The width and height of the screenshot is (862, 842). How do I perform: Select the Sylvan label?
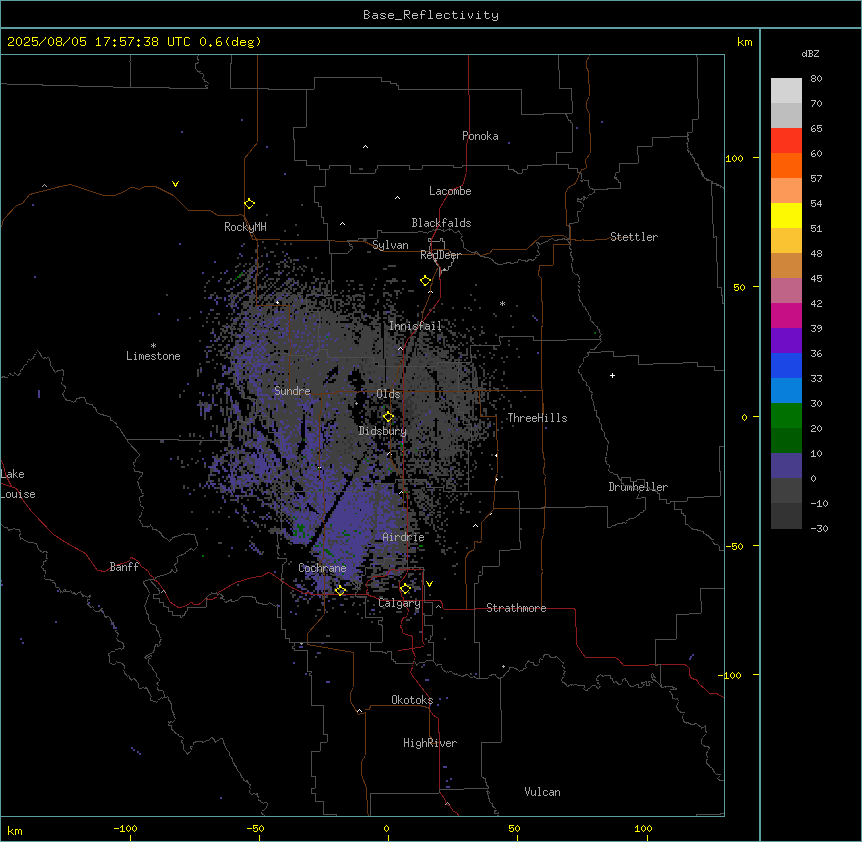tap(390, 245)
